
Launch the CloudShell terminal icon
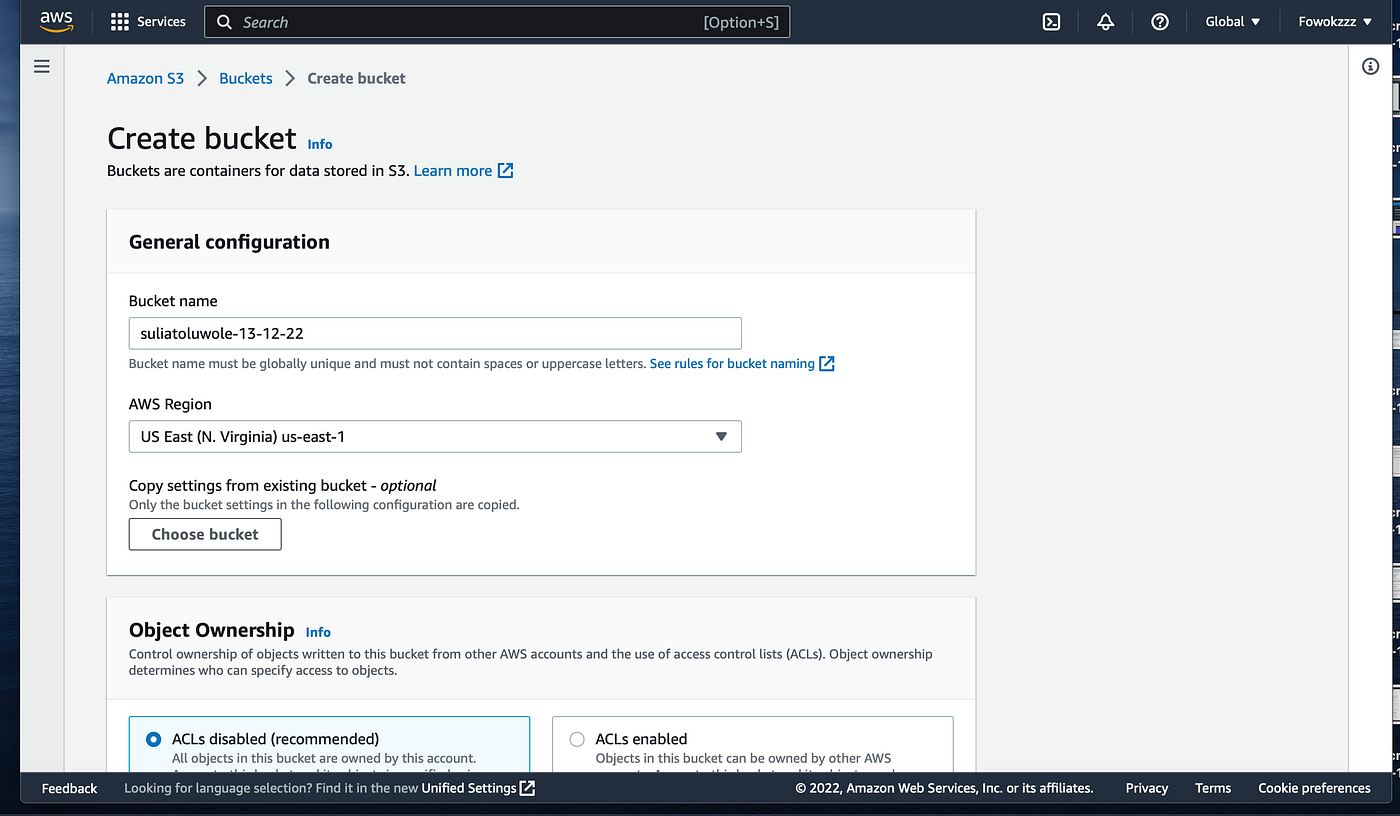pos(1051,22)
